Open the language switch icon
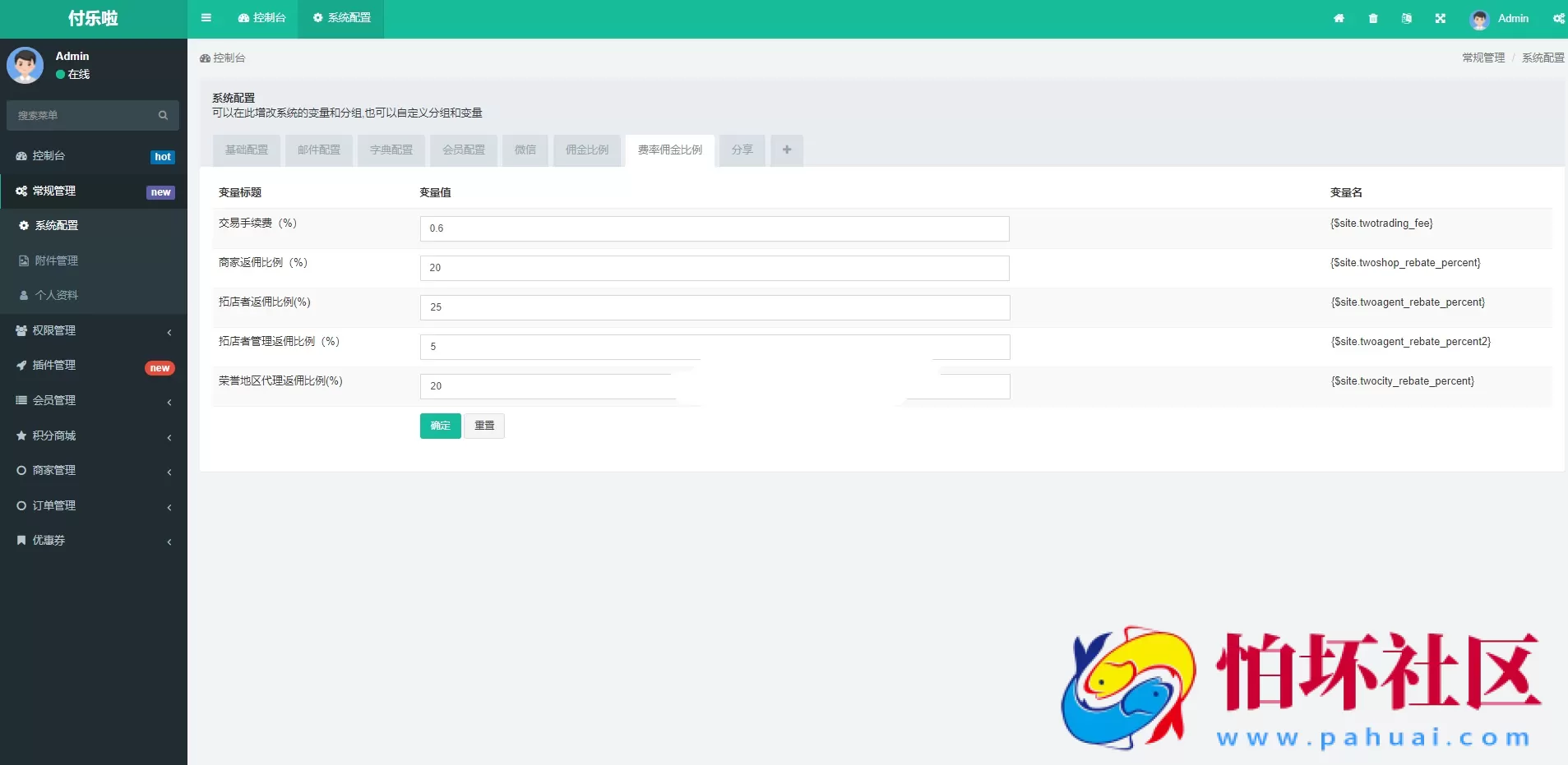Image resolution: width=1568 pixels, height=765 pixels. [1406, 18]
